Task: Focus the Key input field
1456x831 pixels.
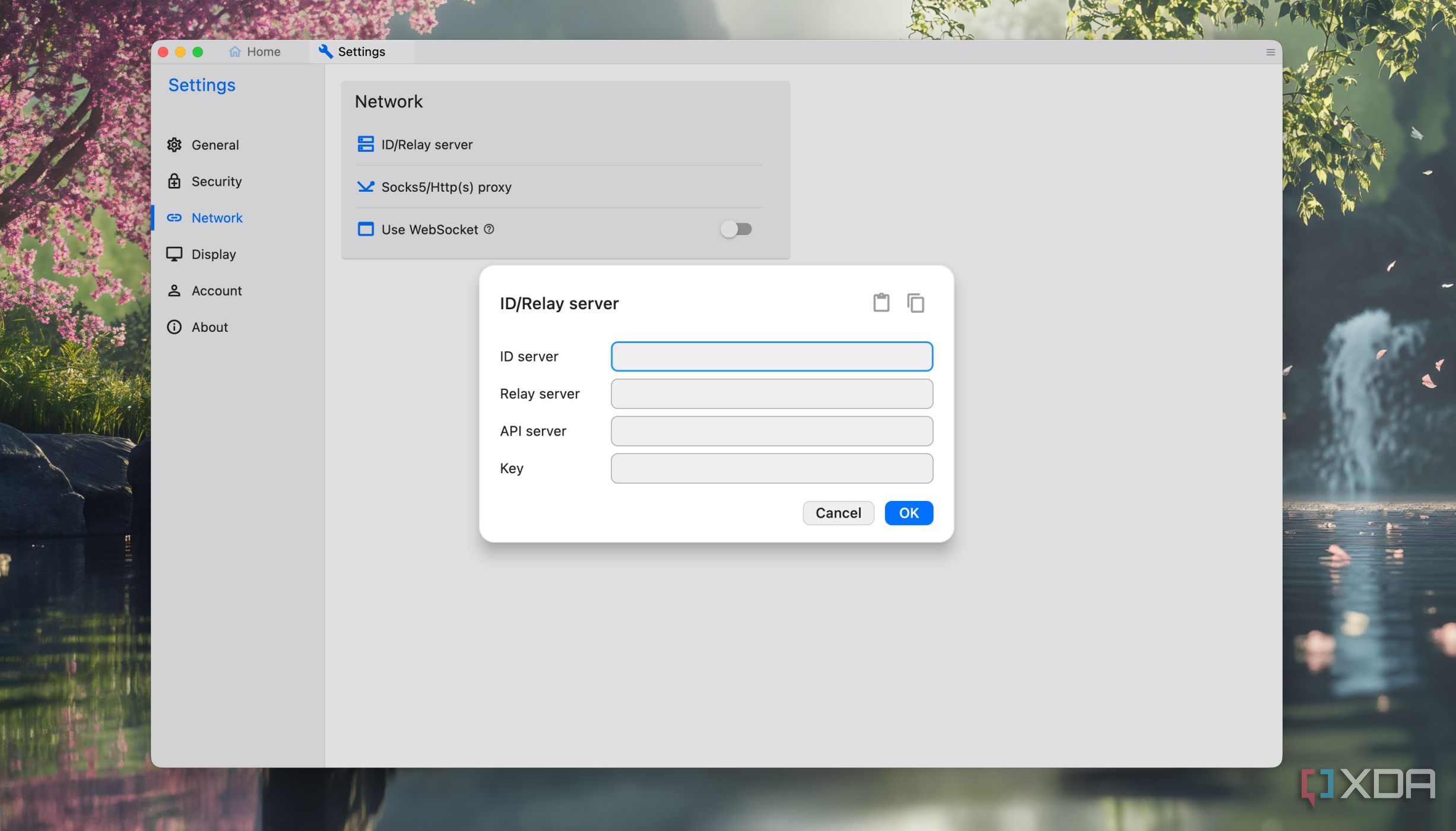Action: [772, 468]
